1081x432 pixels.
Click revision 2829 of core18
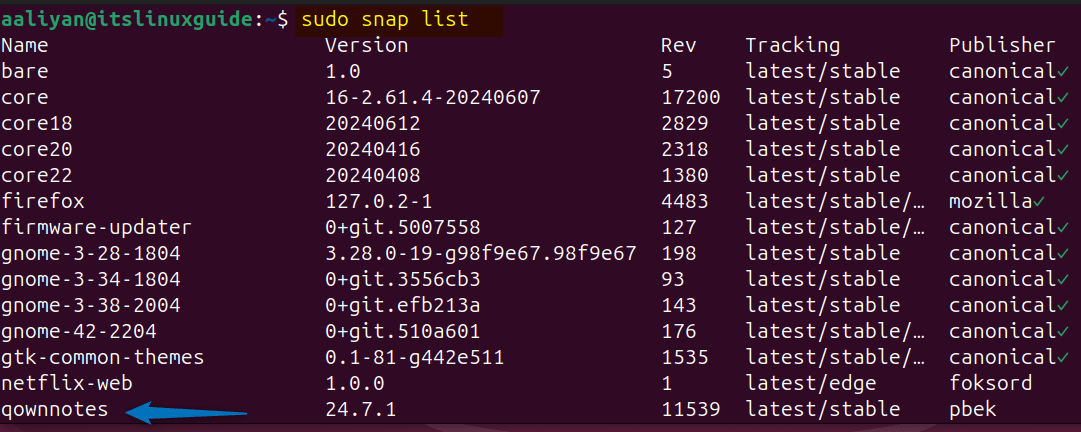coord(684,123)
